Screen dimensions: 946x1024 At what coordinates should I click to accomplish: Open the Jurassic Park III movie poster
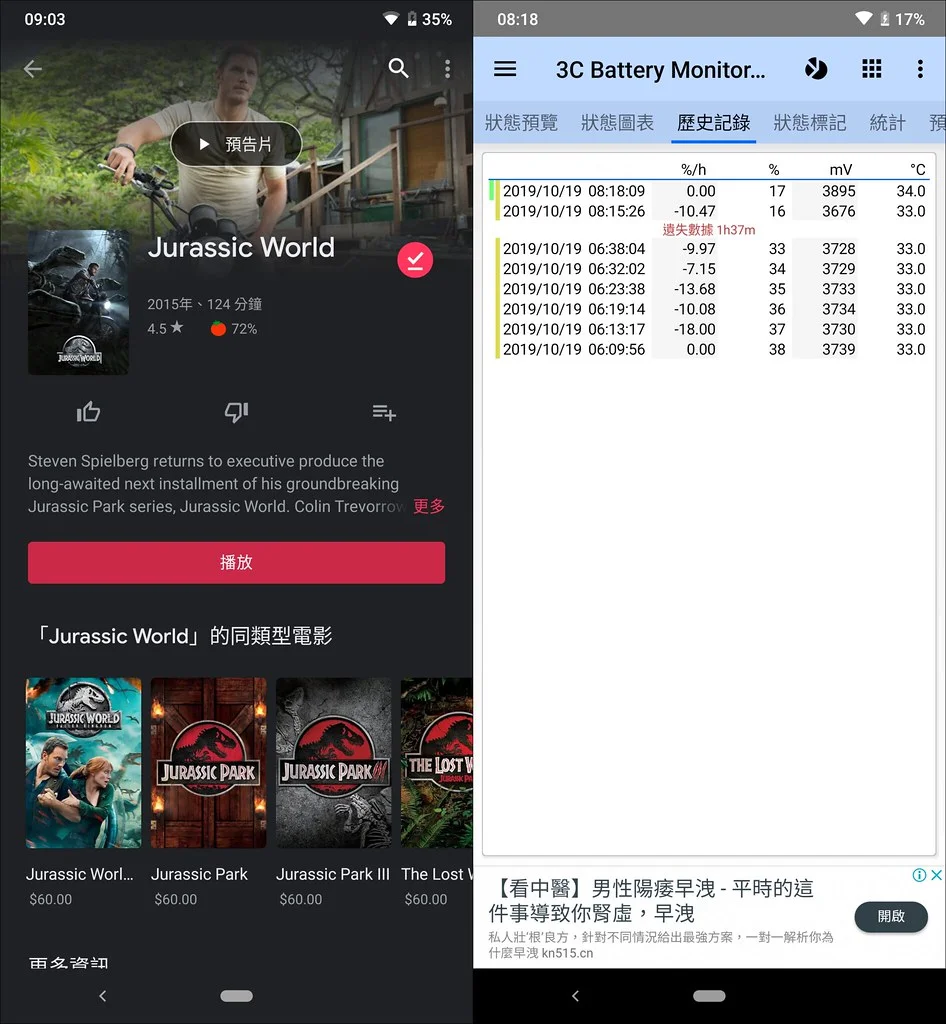pyautogui.click(x=334, y=763)
